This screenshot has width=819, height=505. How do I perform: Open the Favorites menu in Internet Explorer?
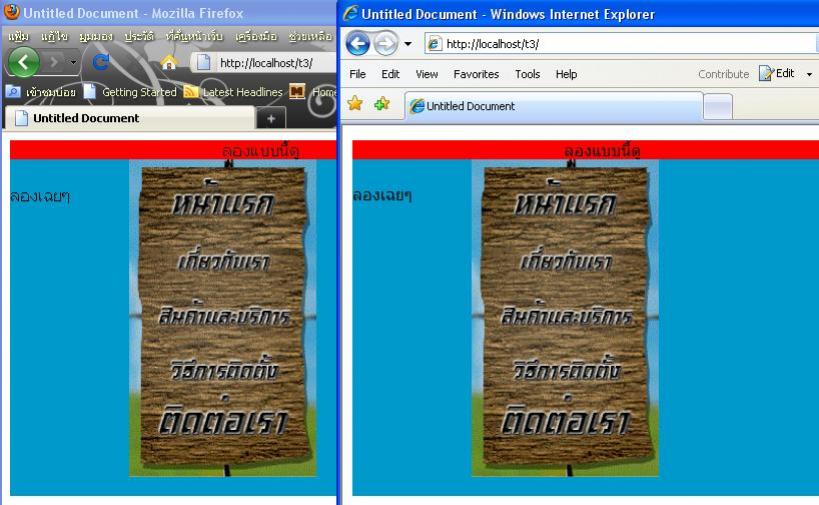476,74
